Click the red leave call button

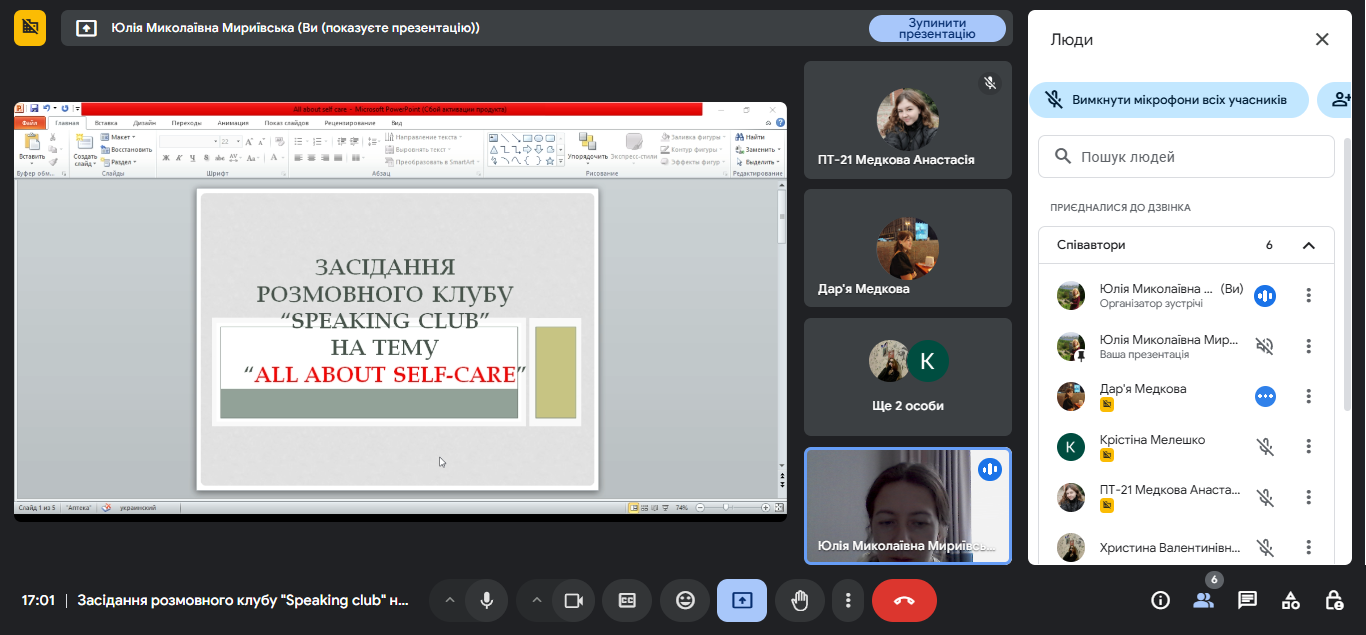click(x=904, y=600)
